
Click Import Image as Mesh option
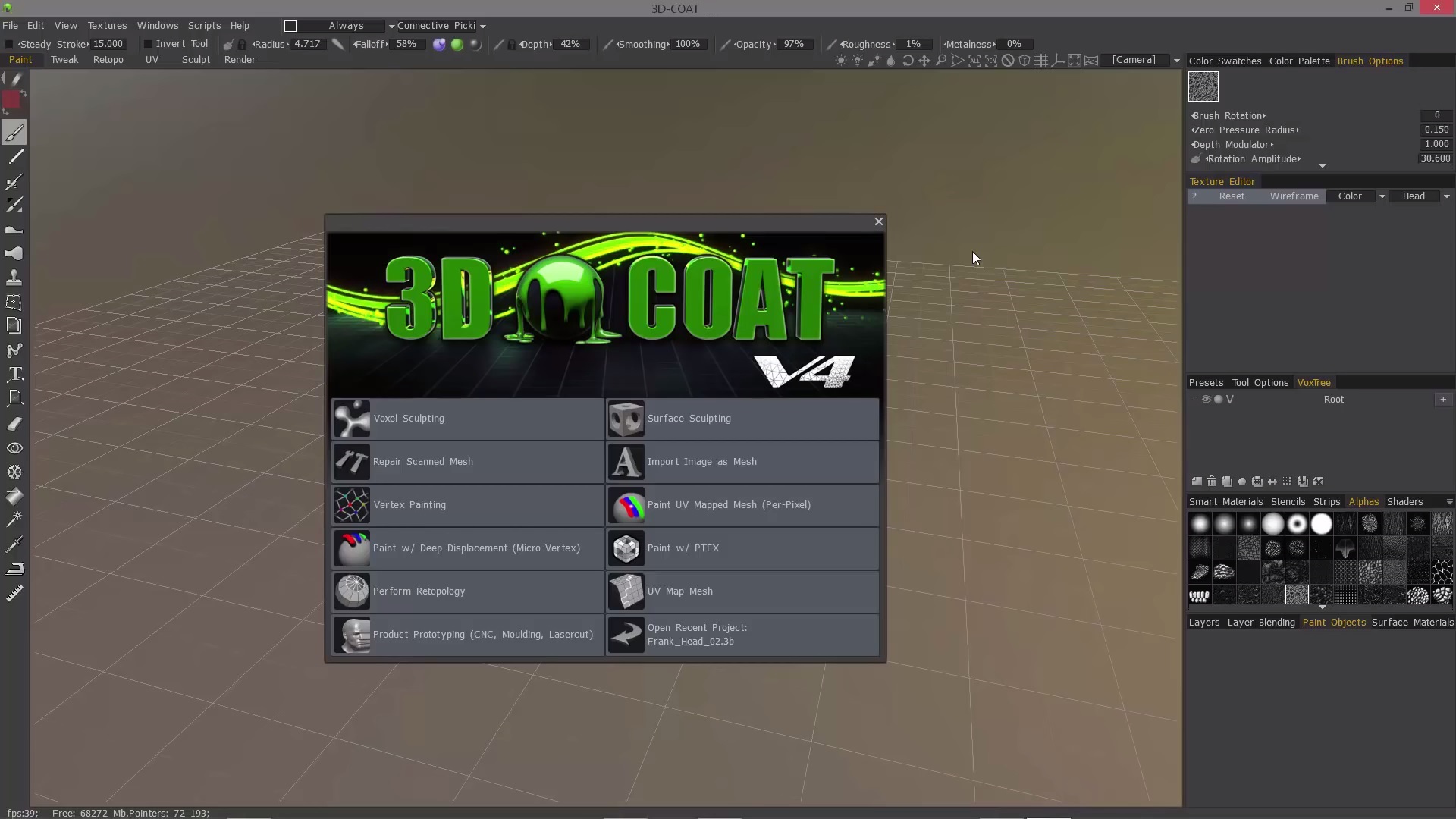click(x=742, y=462)
